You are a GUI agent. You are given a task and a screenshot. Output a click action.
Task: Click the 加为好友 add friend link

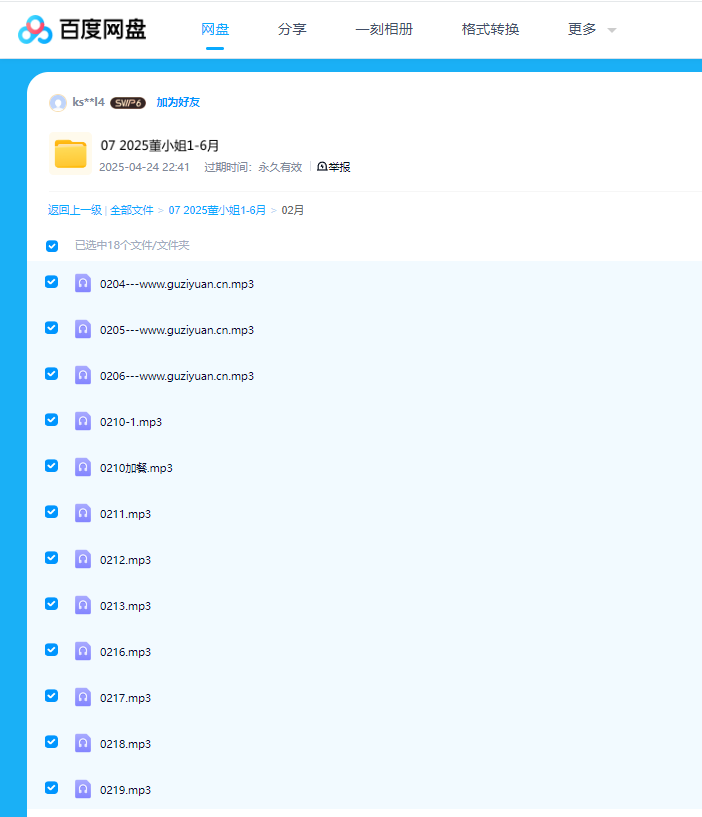pyautogui.click(x=178, y=102)
